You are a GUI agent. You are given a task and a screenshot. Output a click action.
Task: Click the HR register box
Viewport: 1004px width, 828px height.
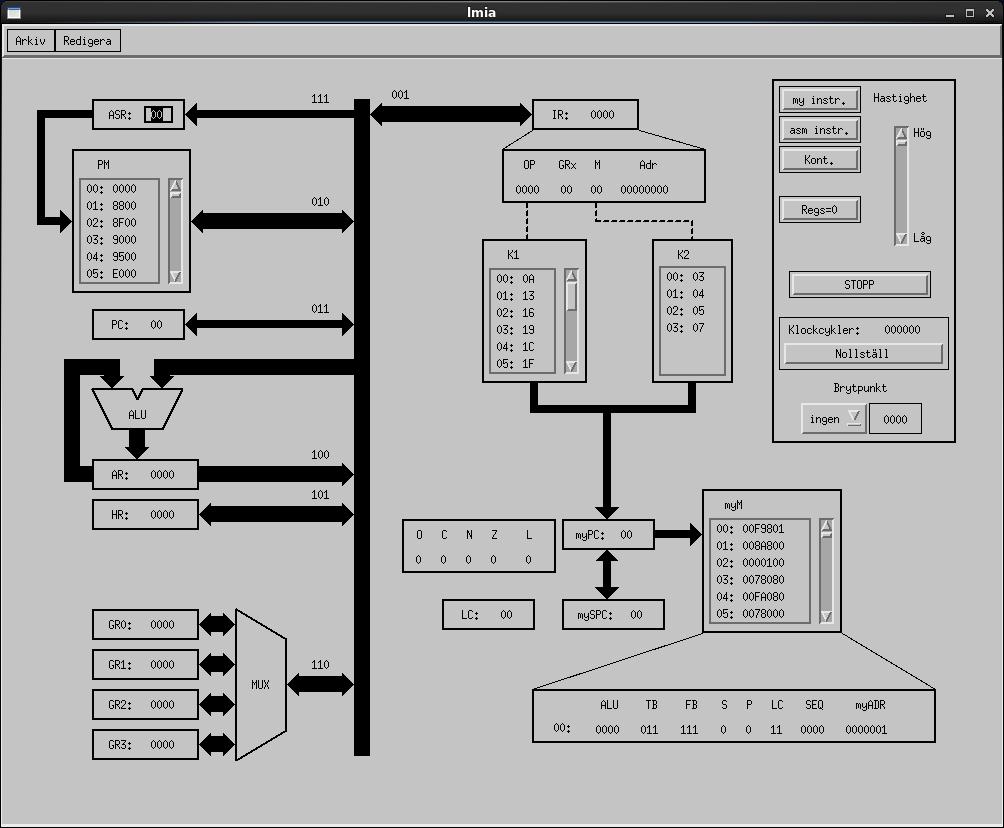[145, 514]
